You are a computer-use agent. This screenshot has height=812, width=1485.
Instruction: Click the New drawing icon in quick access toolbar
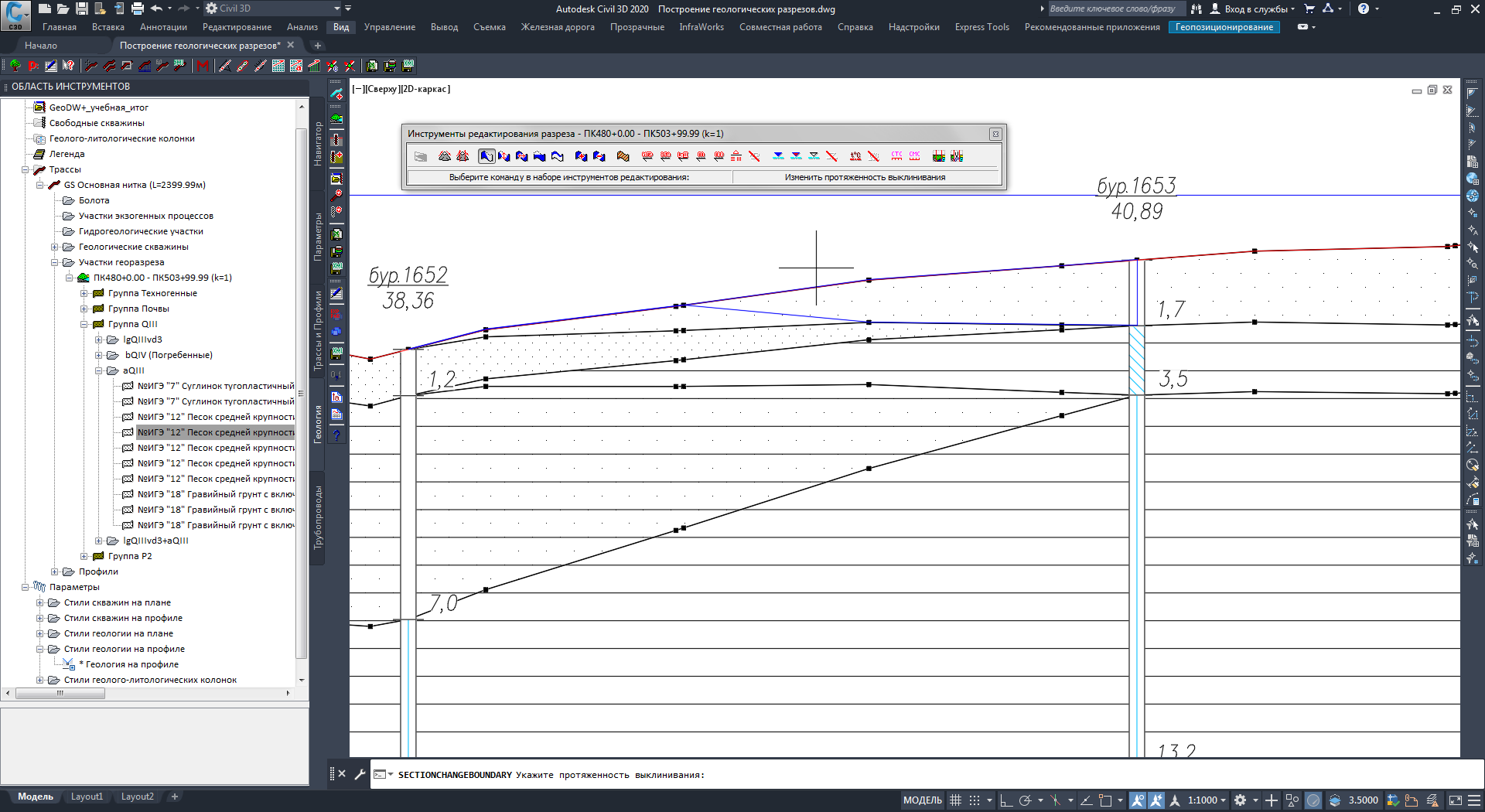pos(44,9)
